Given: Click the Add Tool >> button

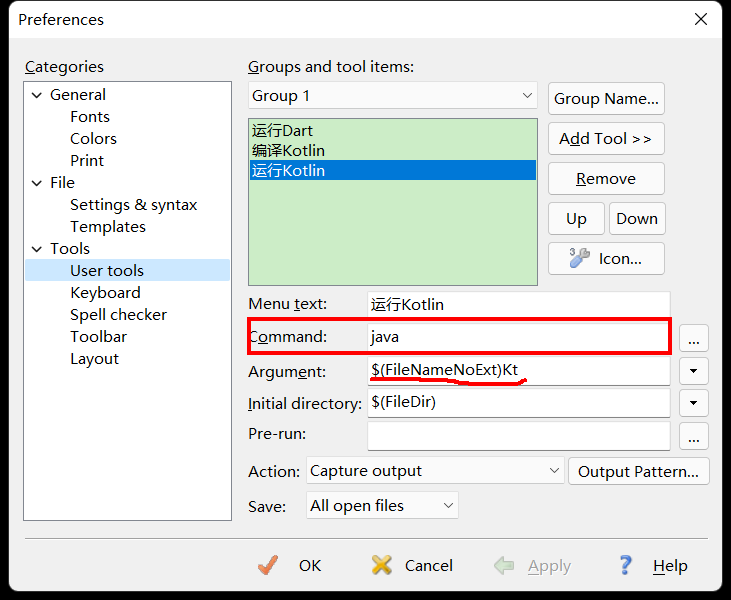Looking at the screenshot, I should tap(606, 138).
